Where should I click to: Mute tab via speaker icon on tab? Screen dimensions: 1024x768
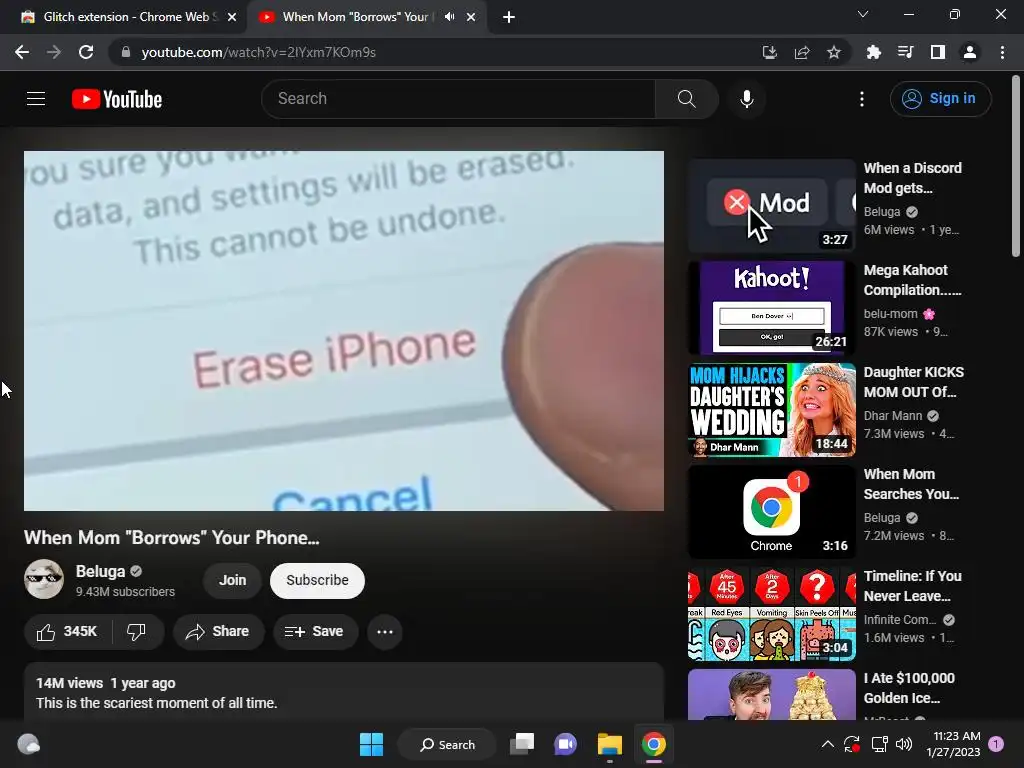[x=449, y=17]
